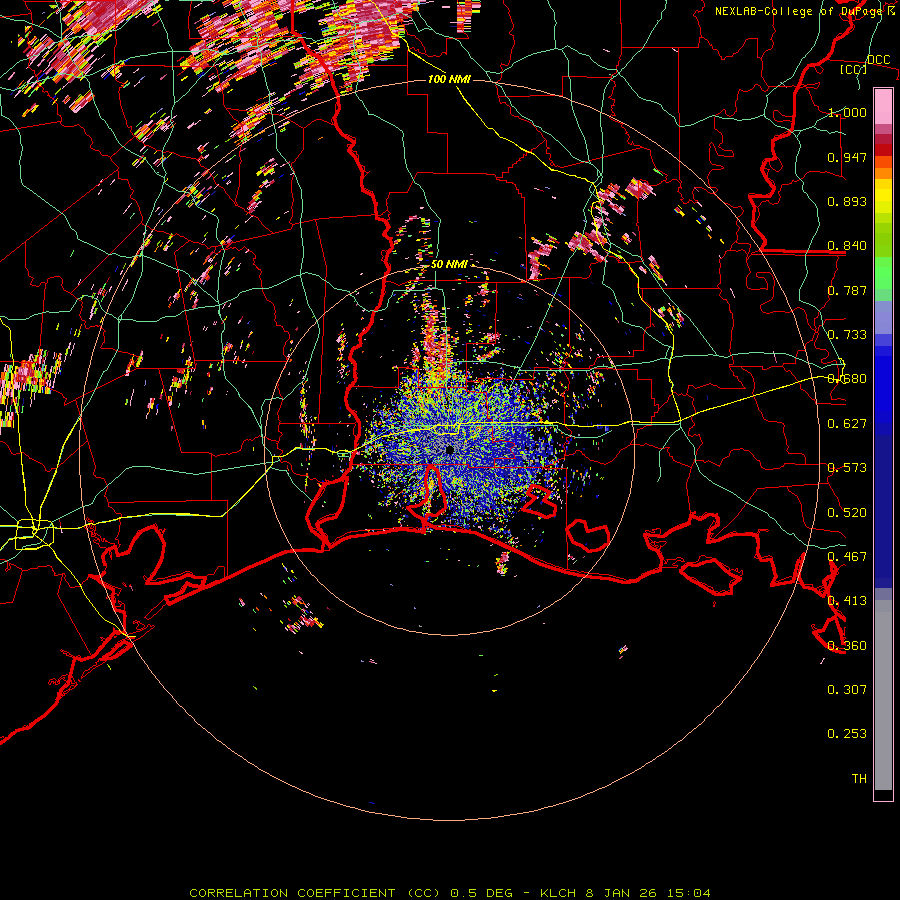The height and width of the screenshot is (900, 900).
Task: Click the 1.000 value on the color scale
Action: [x=847, y=112]
